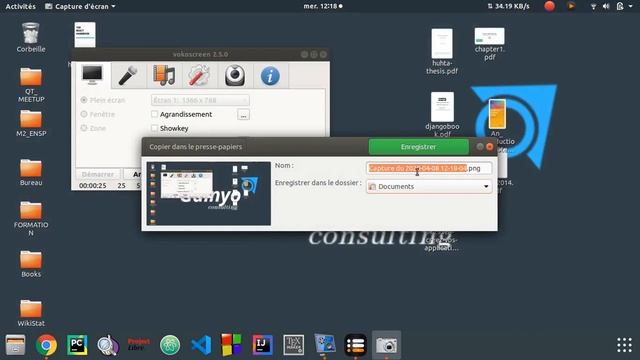
Task: Open the vokoscreen video codec tab
Action: click(x=164, y=76)
